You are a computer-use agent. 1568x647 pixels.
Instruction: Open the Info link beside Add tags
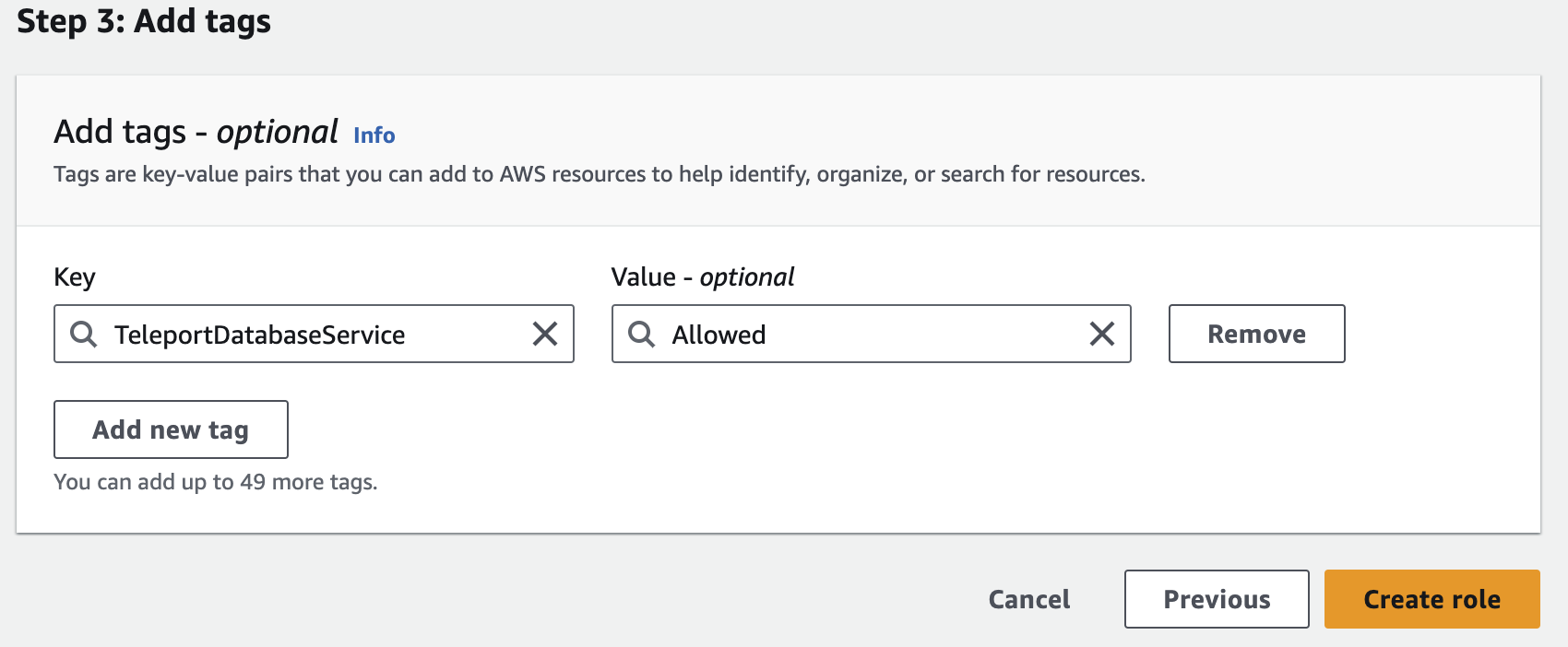click(374, 135)
